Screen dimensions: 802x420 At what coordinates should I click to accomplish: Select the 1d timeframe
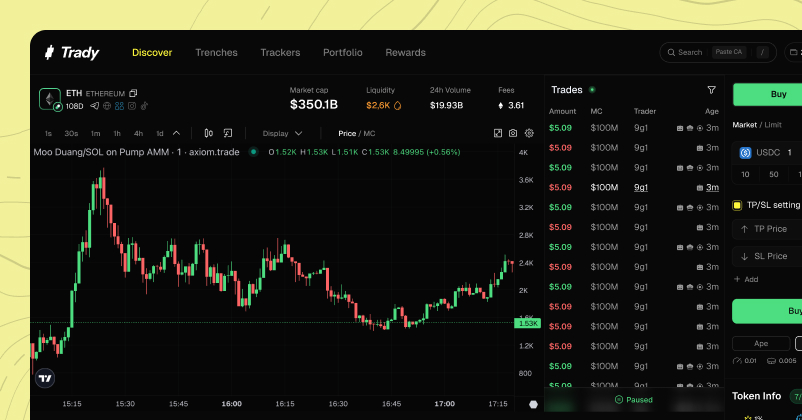(x=160, y=134)
